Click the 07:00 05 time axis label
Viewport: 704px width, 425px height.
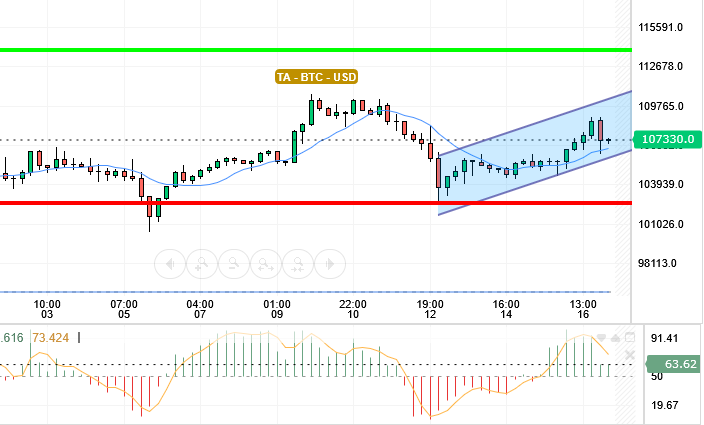[124, 309]
